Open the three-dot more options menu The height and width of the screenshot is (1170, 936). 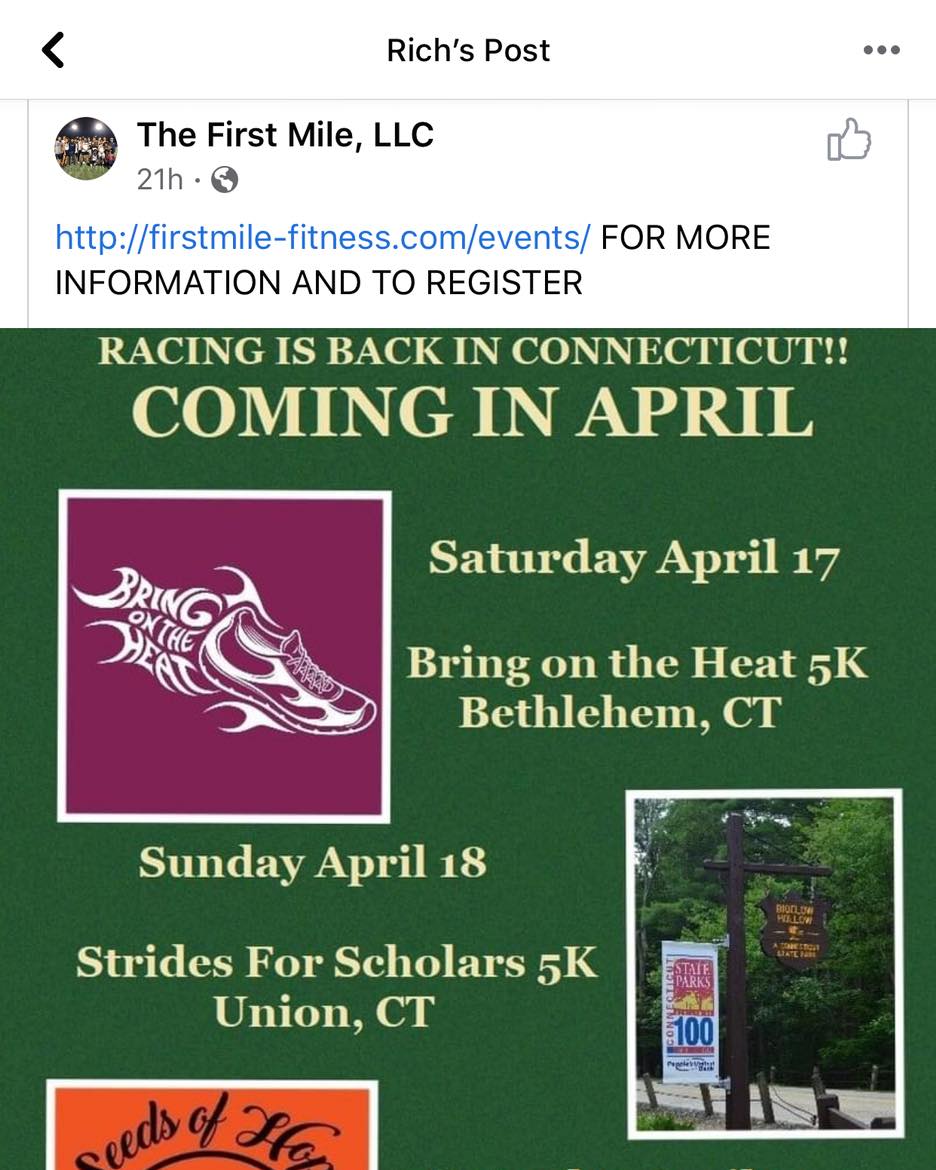[x=881, y=50]
